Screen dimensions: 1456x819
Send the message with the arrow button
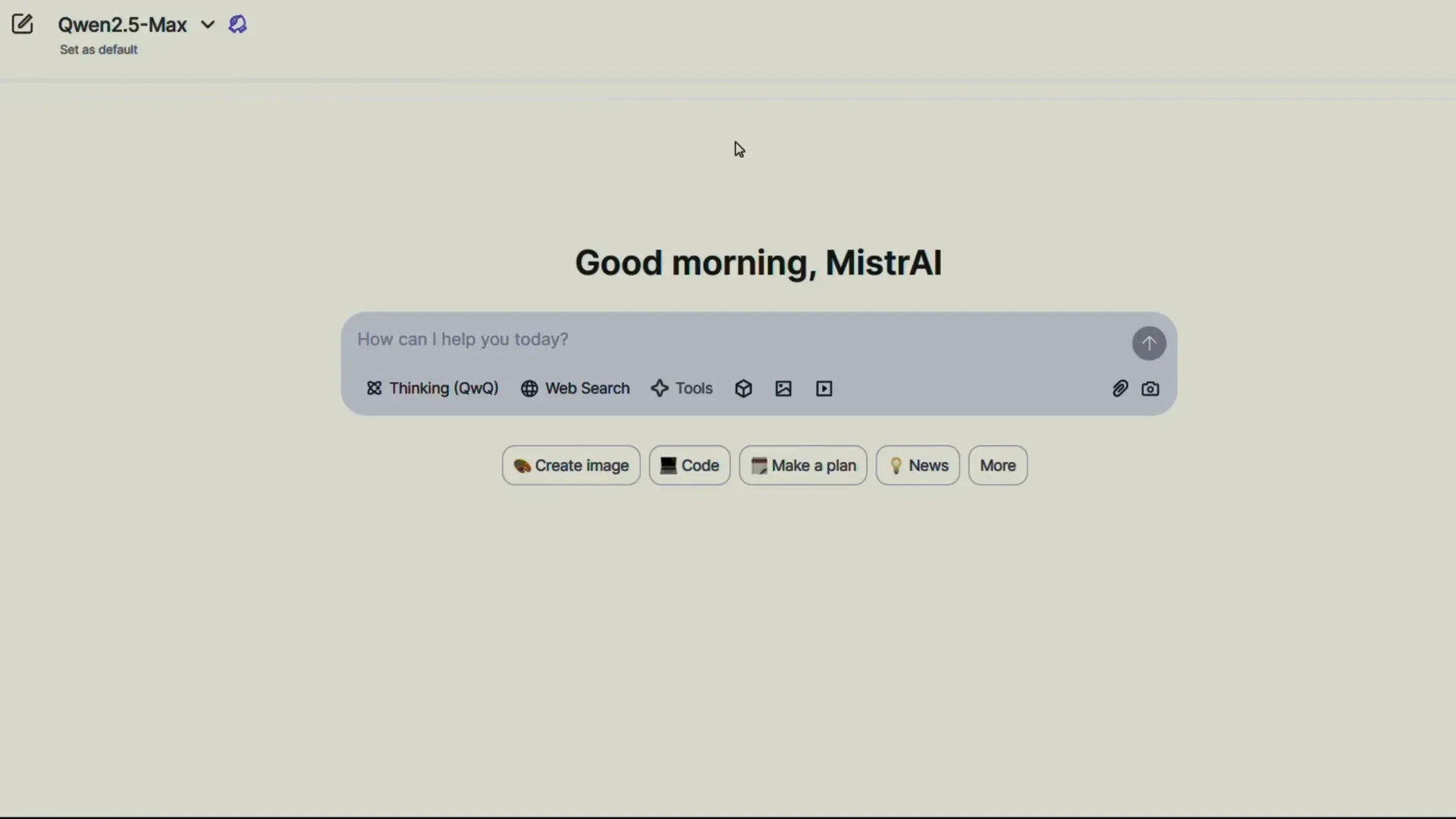click(1149, 344)
